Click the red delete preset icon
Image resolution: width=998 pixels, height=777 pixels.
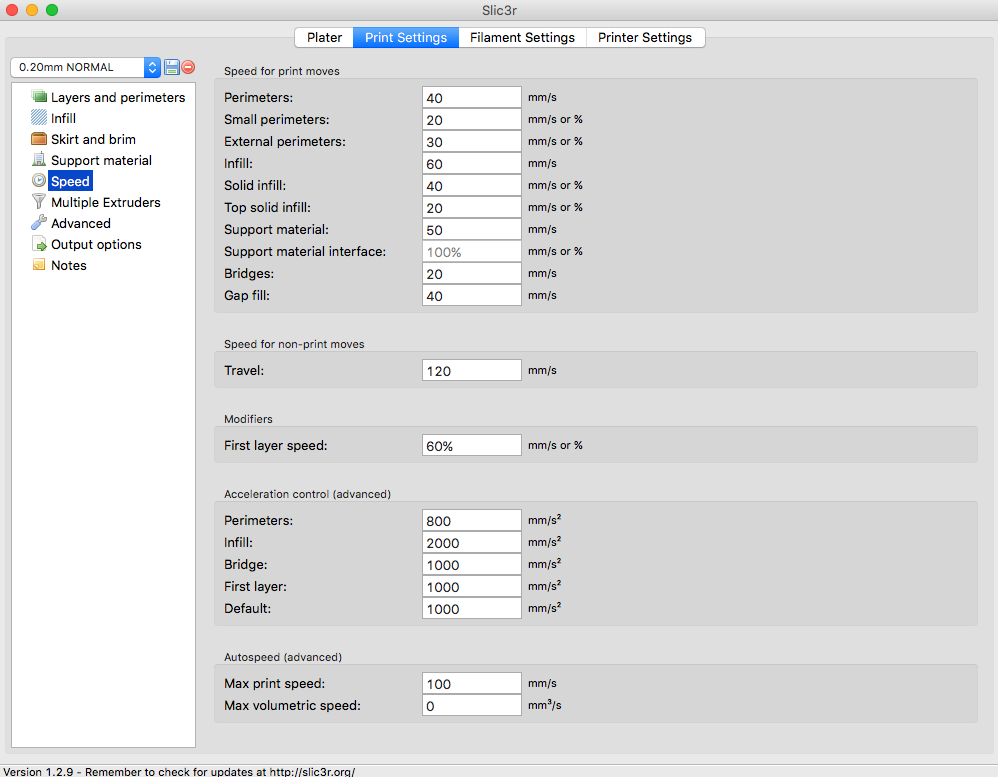point(188,67)
